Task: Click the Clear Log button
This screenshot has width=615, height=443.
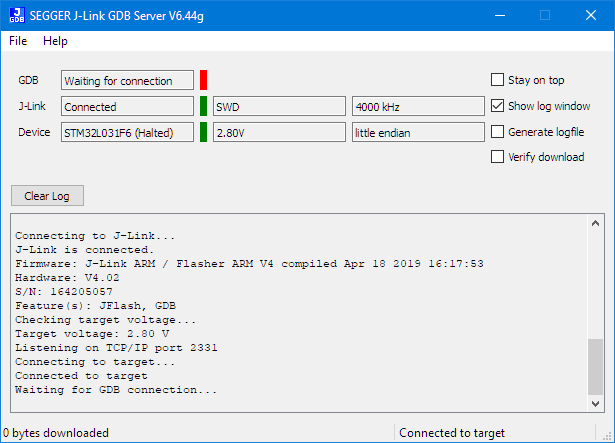Action: 47,195
